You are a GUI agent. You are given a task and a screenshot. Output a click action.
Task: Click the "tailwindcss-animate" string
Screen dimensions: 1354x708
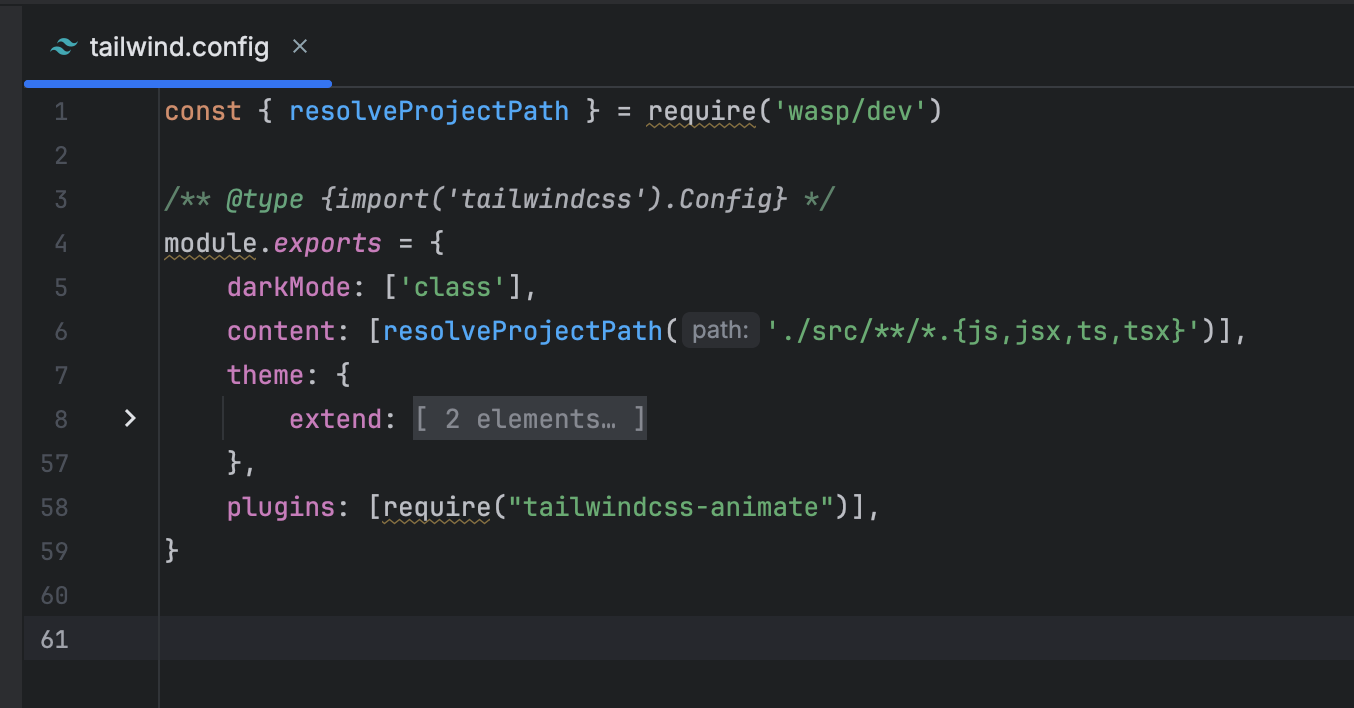click(x=671, y=507)
